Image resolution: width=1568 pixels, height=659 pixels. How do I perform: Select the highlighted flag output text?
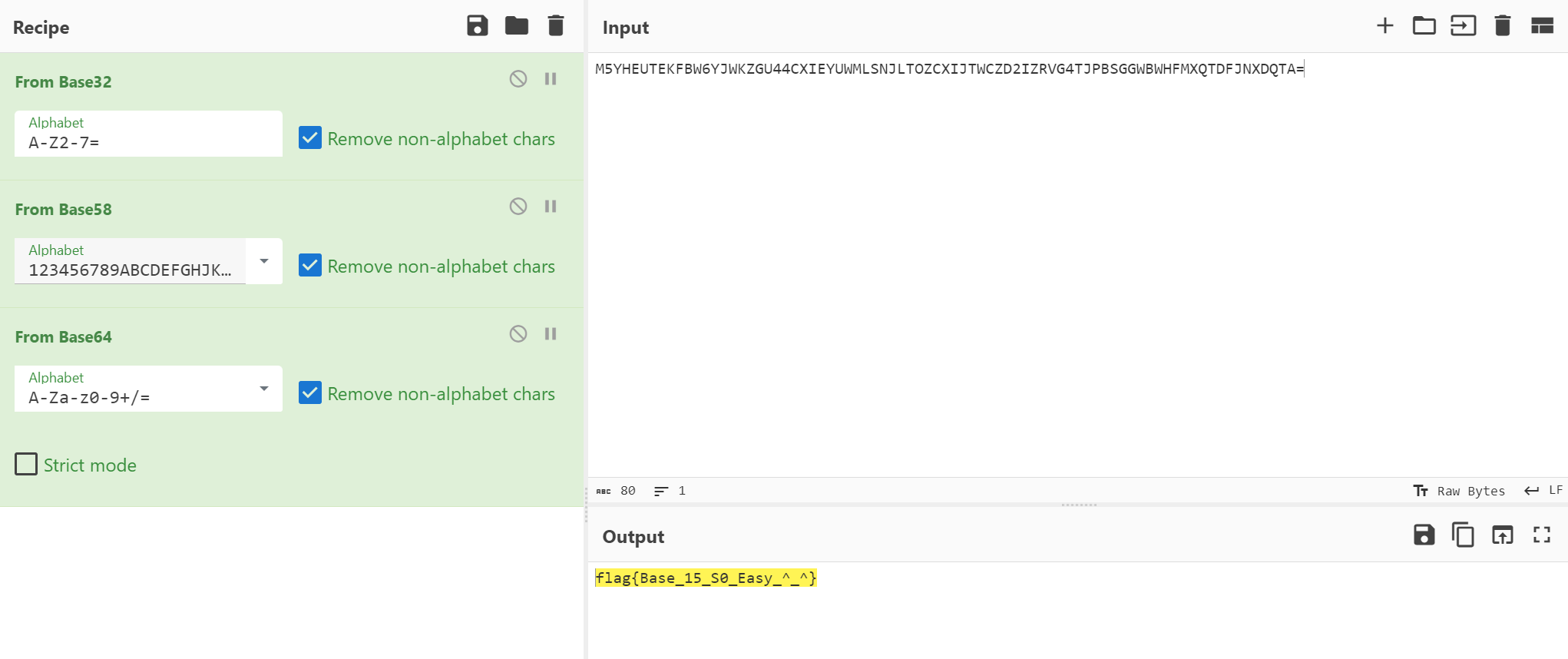coord(706,578)
